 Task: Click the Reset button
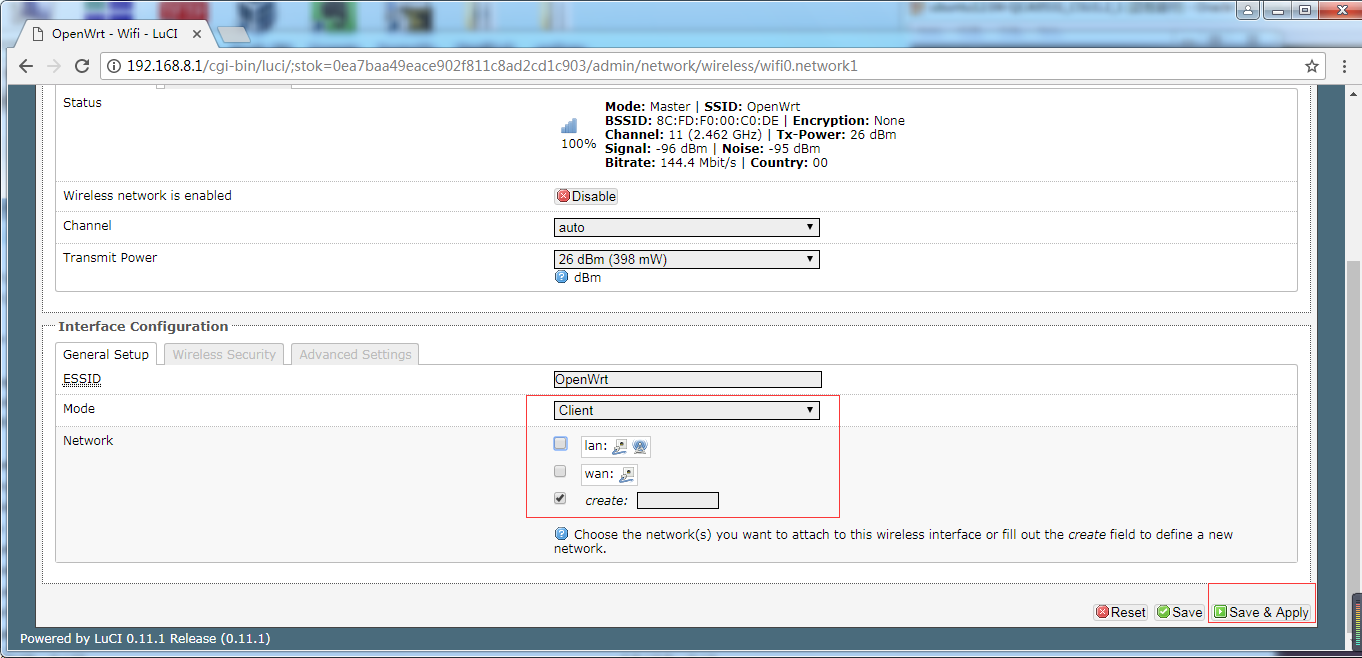(x=1120, y=612)
